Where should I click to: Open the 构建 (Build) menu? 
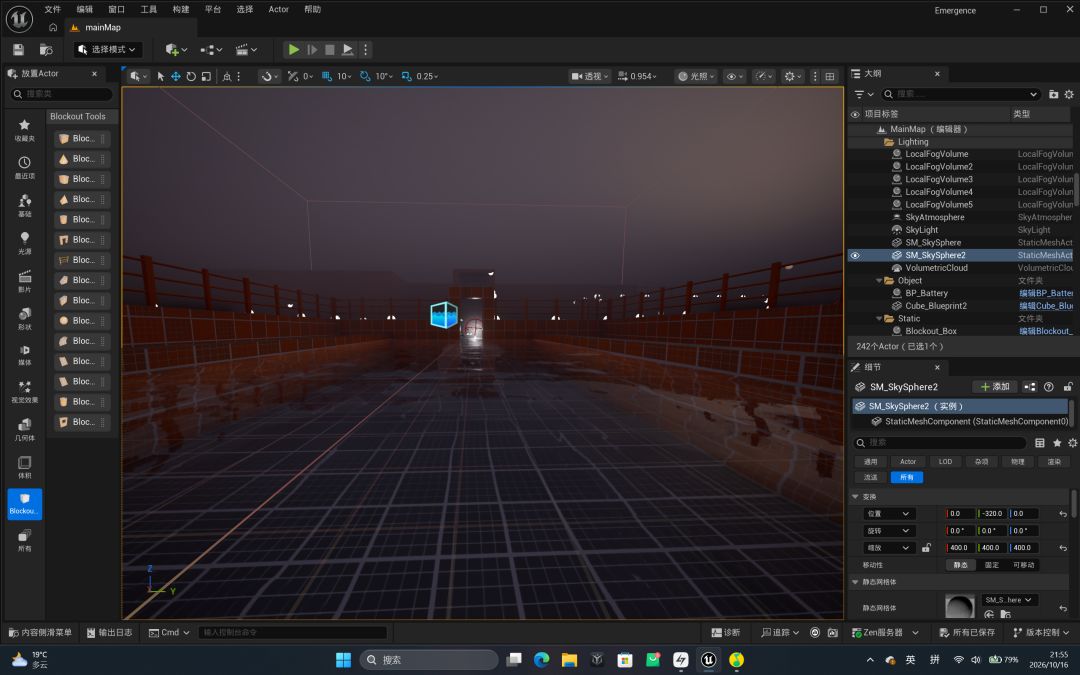tap(180, 10)
